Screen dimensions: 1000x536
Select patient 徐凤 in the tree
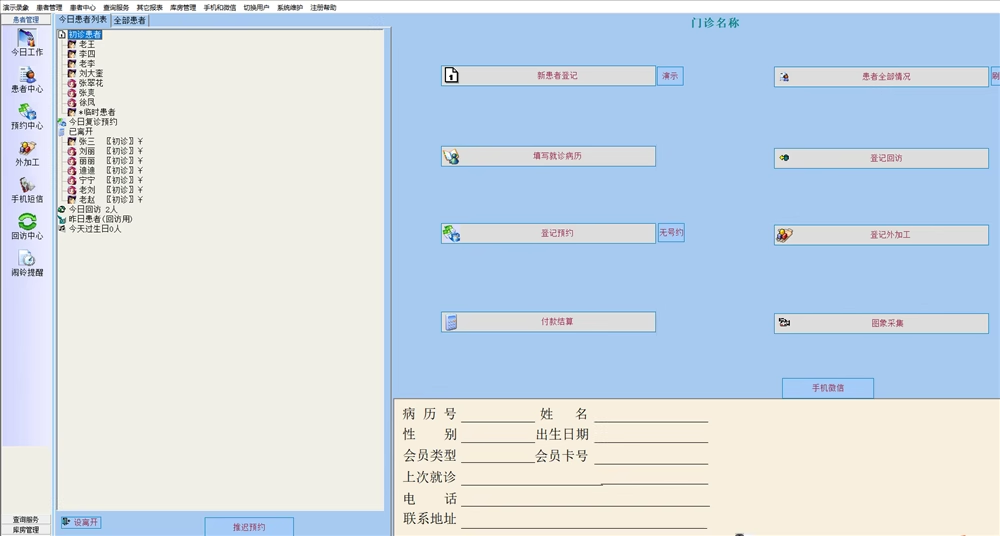click(x=87, y=102)
